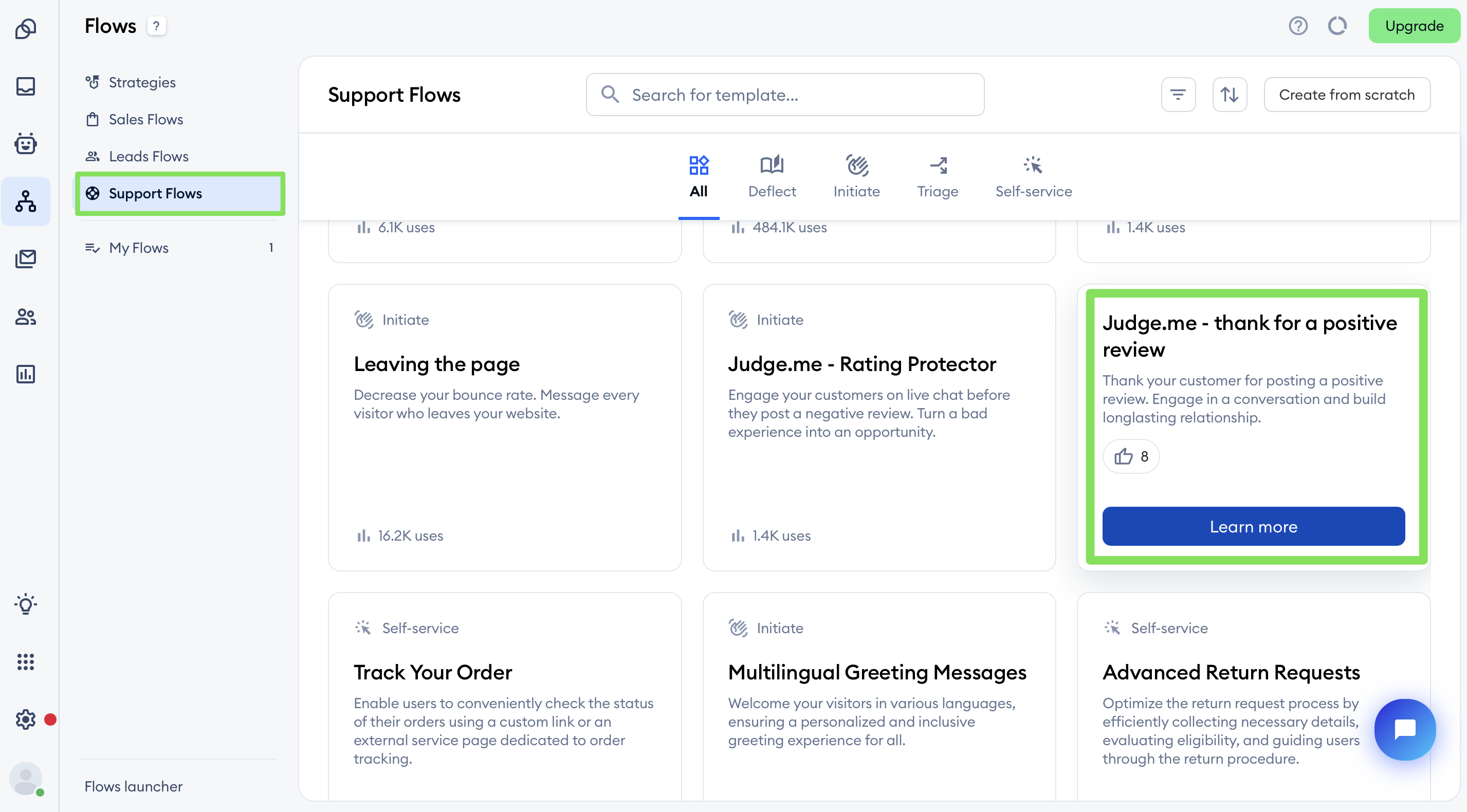Open the apps grid icon in sidebar
The image size is (1467, 812).
26,661
